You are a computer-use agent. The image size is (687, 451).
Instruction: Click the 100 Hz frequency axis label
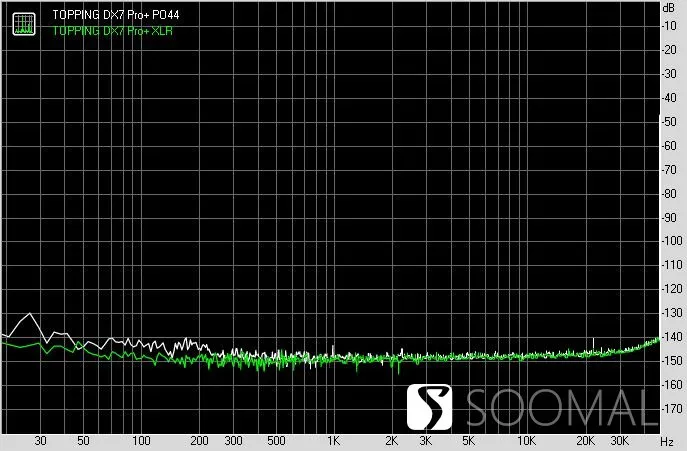pos(141,441)
